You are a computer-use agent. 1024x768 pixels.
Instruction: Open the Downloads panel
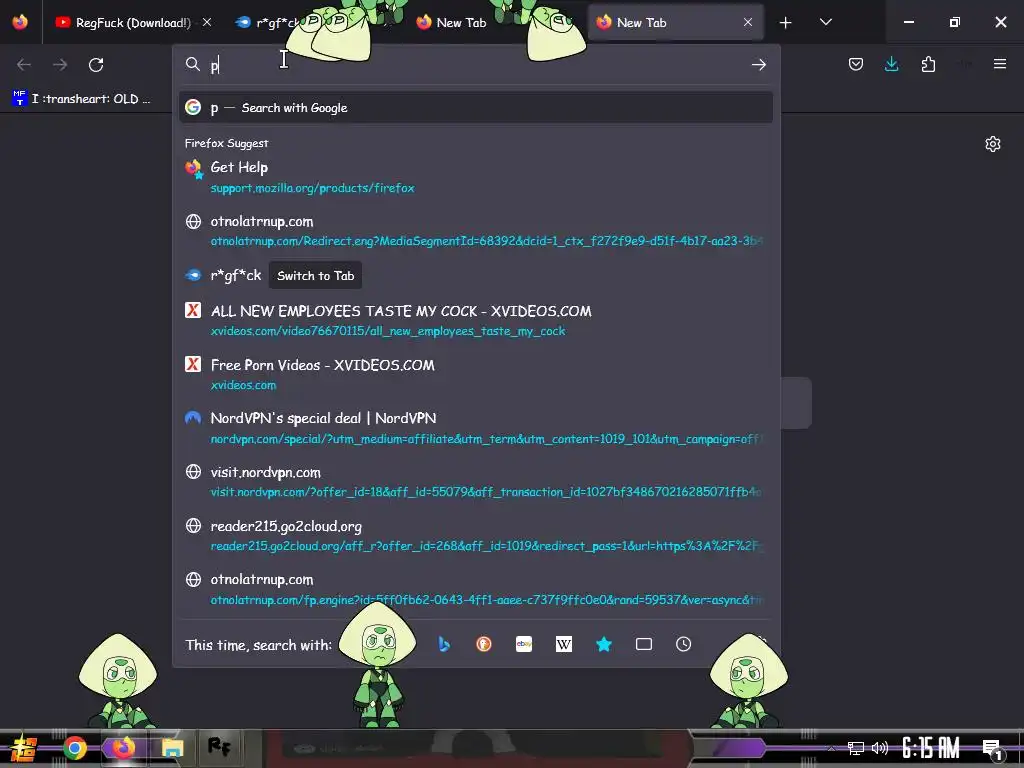891,64
